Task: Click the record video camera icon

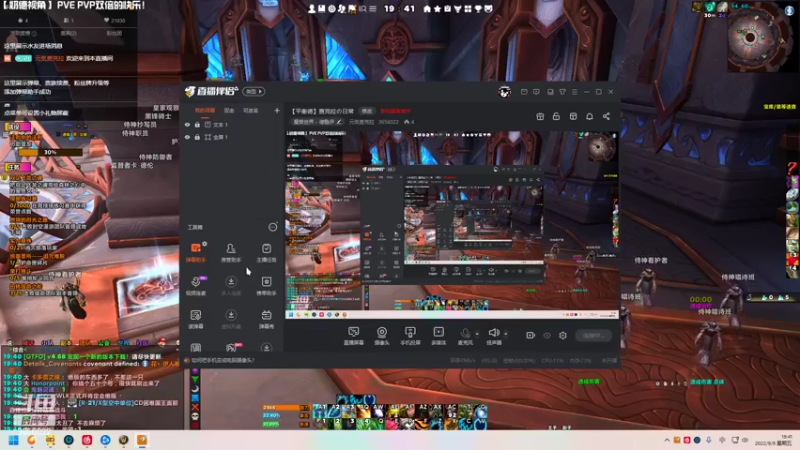Action: (531, 335)
